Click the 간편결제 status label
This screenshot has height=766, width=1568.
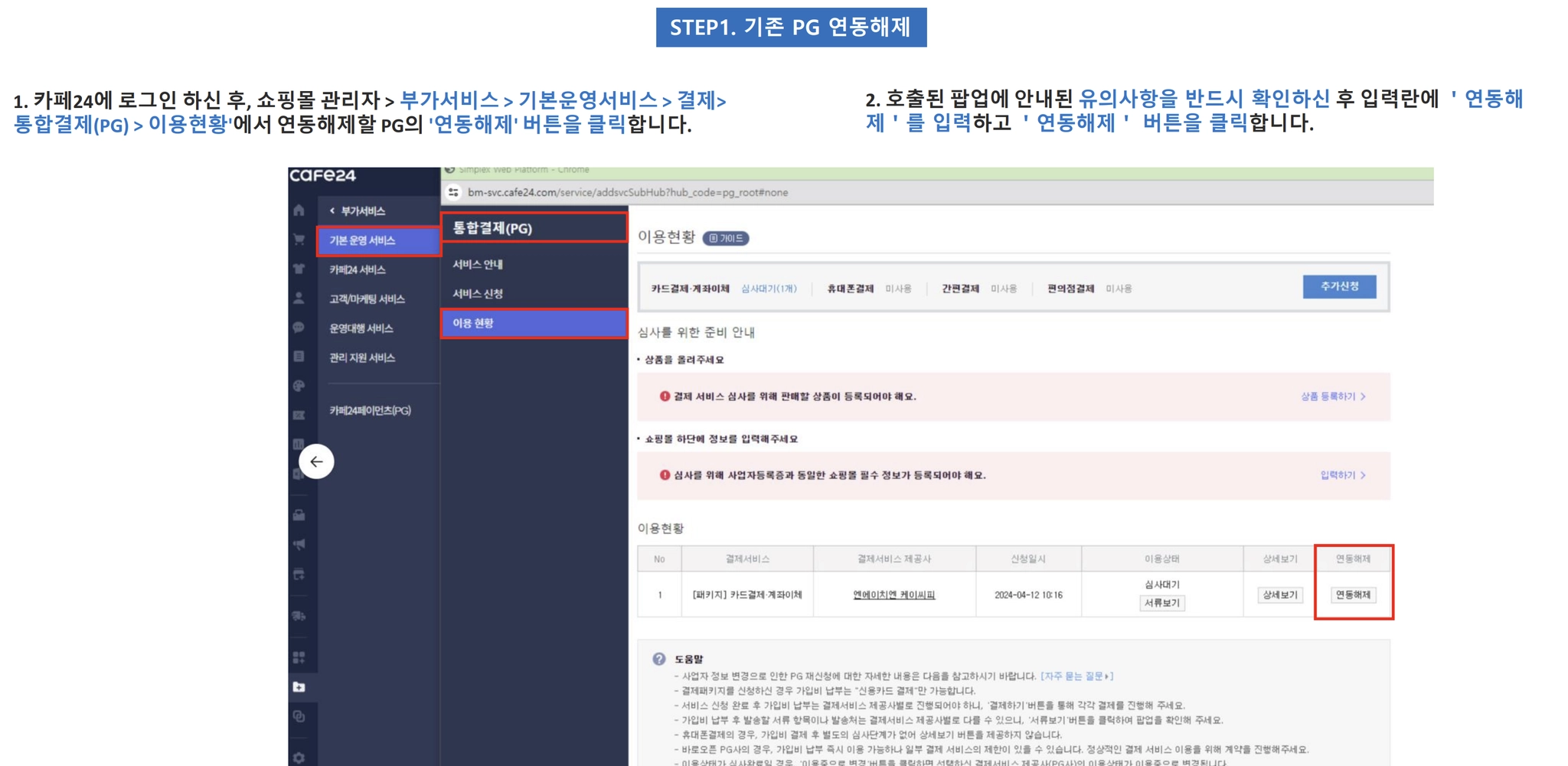tap(960, 288)
